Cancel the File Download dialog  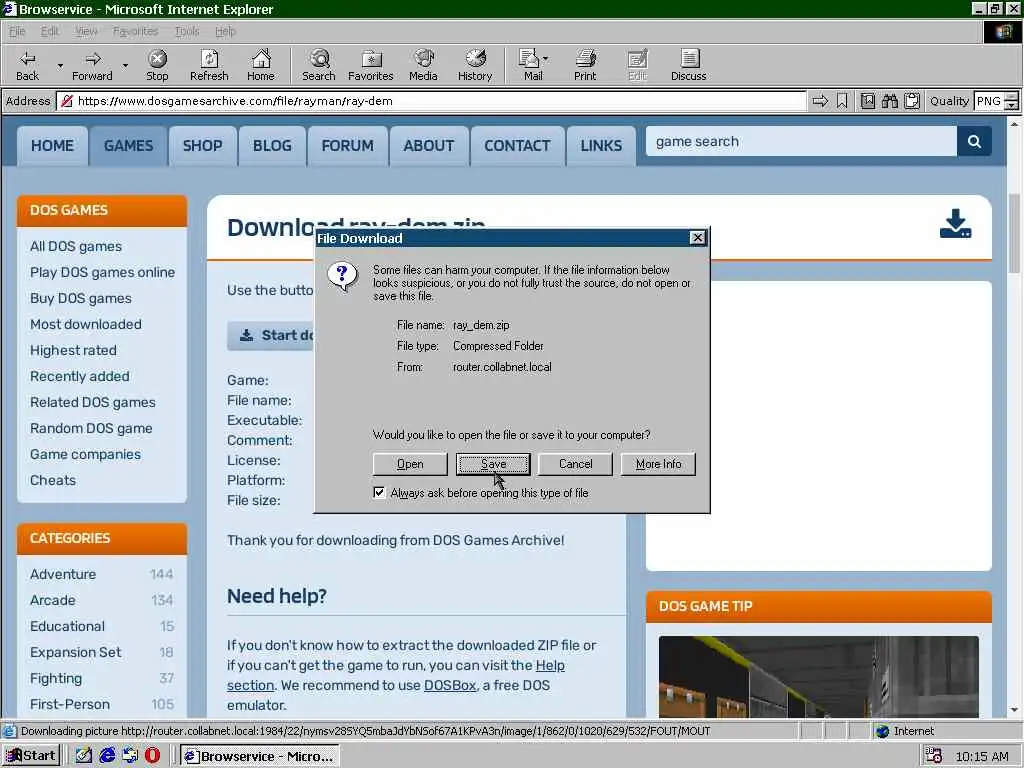(575, 464)
